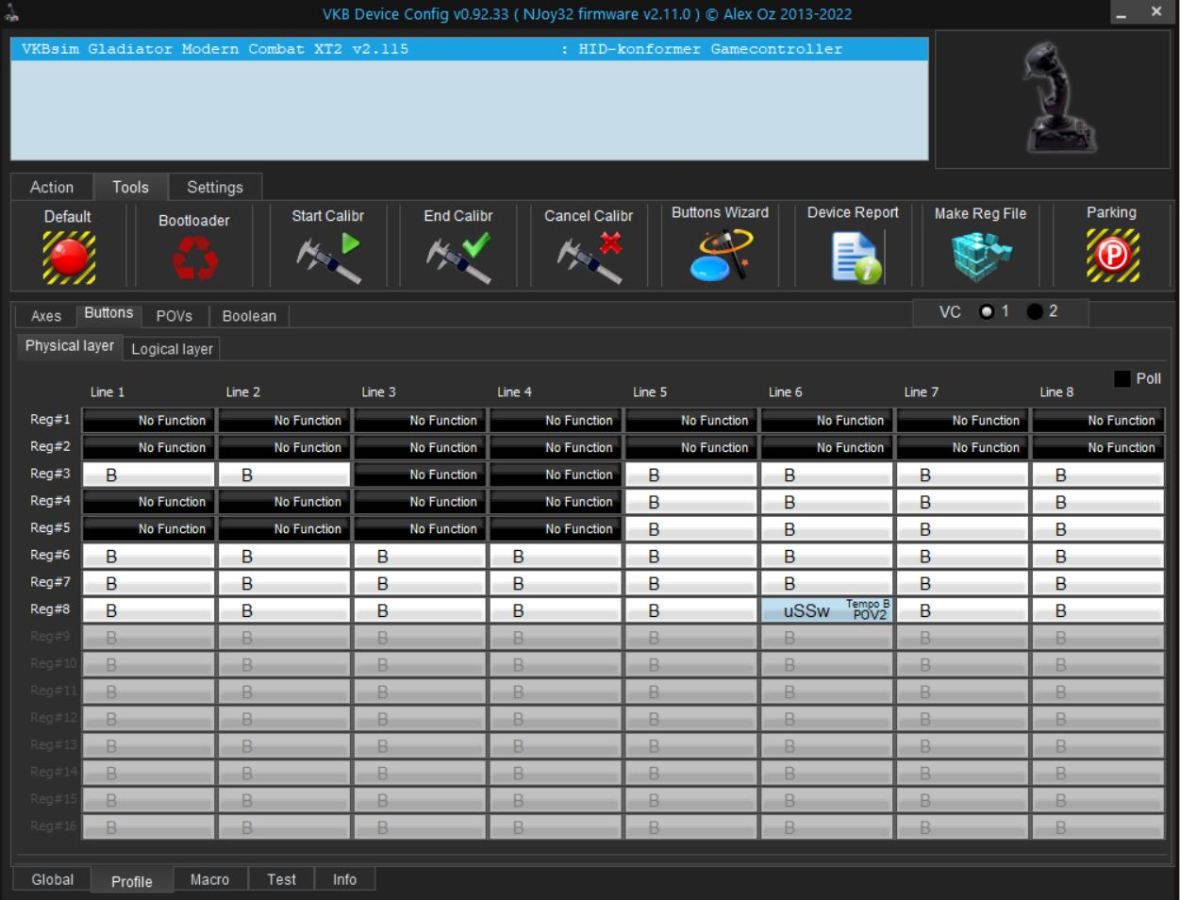The height and width of the screenshot is (900, 1180).
Task: Click Reg#5 Line 4 No Function cell
Action: [x=555, y=528]
